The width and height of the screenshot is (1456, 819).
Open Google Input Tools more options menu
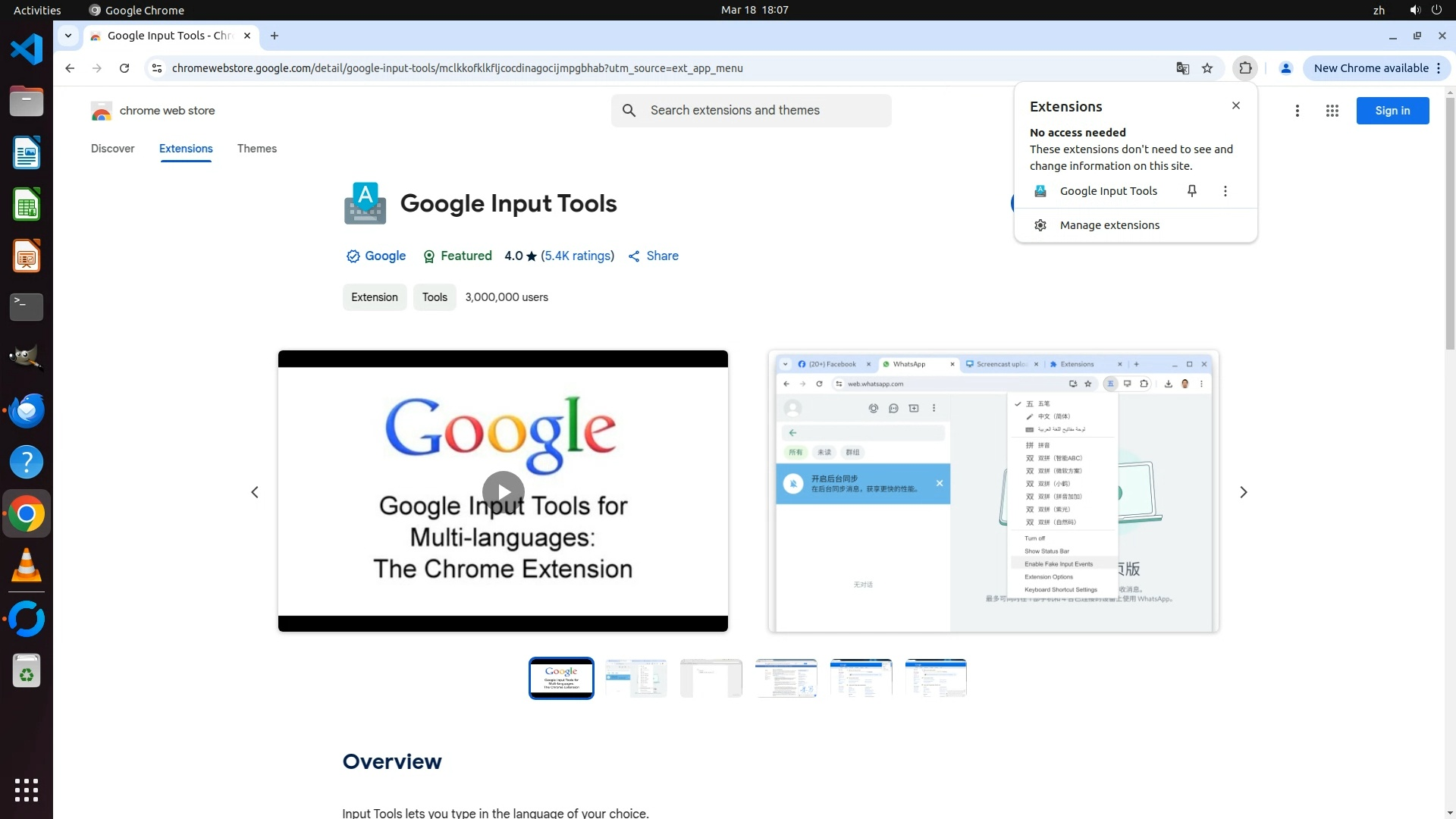tap(1225, 191)
